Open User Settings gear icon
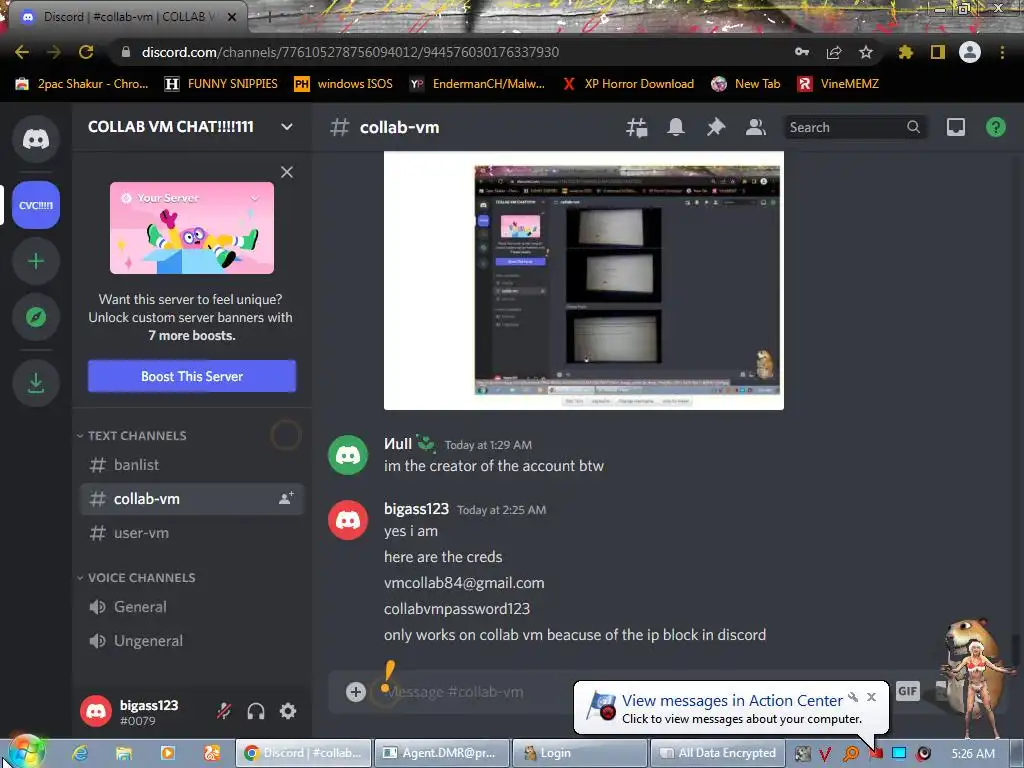Viewport: 1024px width, 768px height. [x=288, y=711]
